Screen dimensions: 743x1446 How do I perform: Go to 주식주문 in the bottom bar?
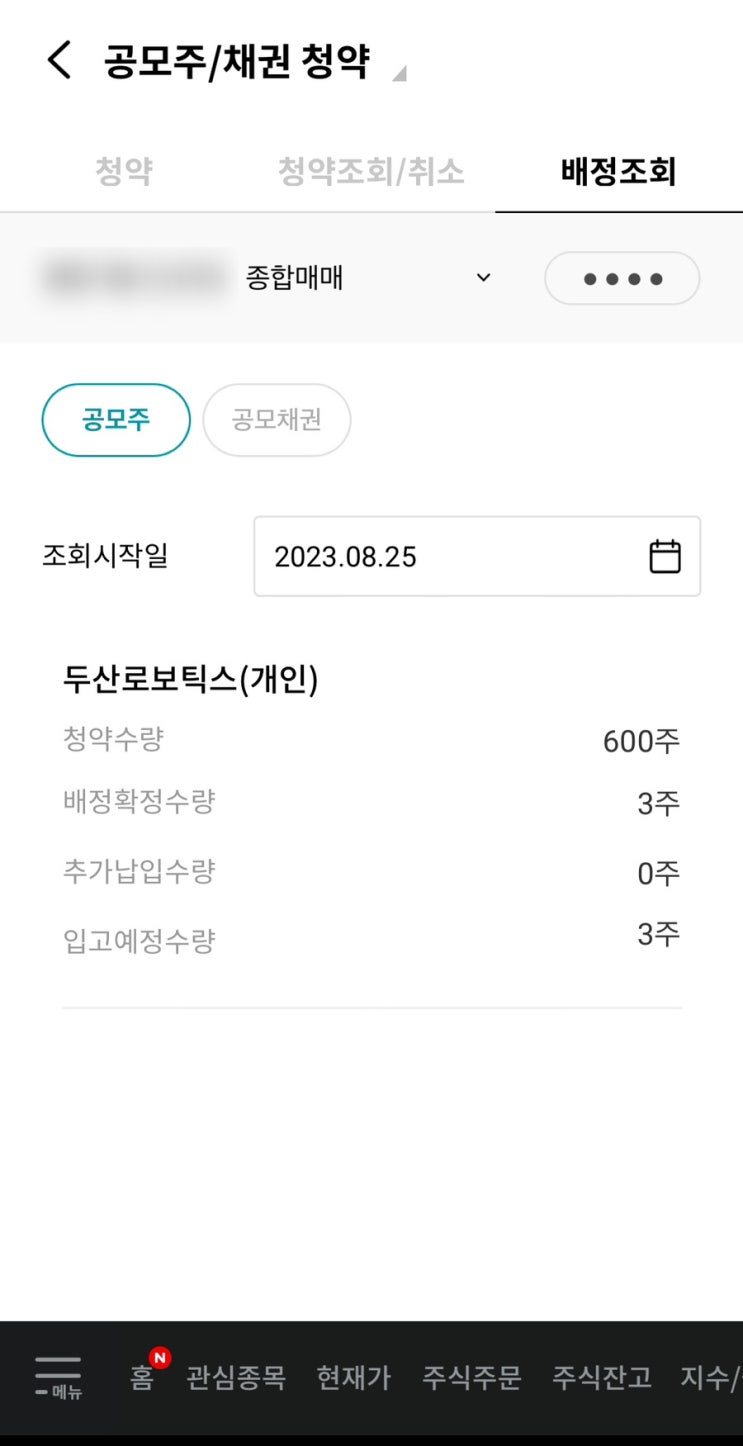tap(472, 1377)
